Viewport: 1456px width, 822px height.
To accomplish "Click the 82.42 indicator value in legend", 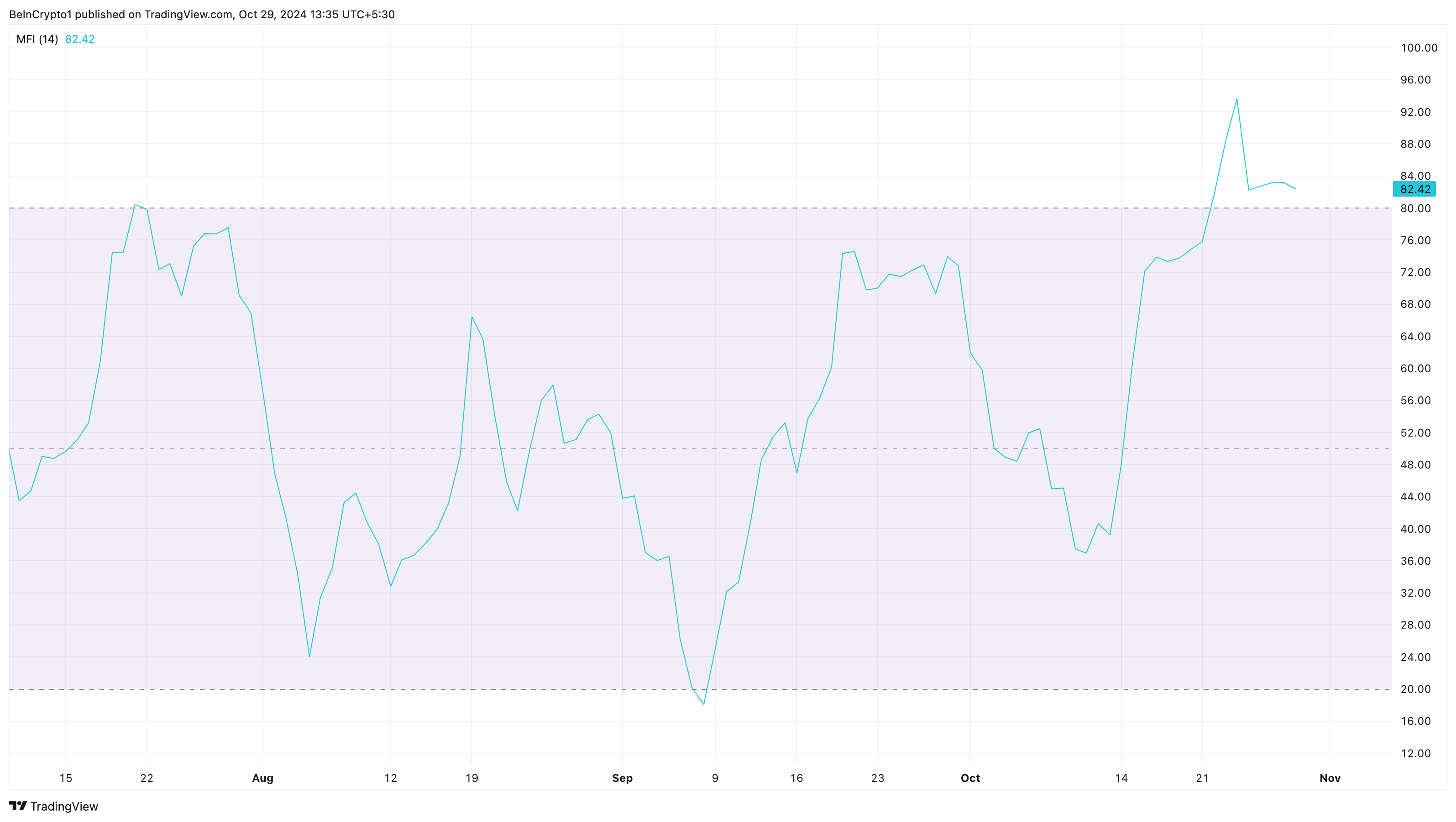I will point(80,39).
